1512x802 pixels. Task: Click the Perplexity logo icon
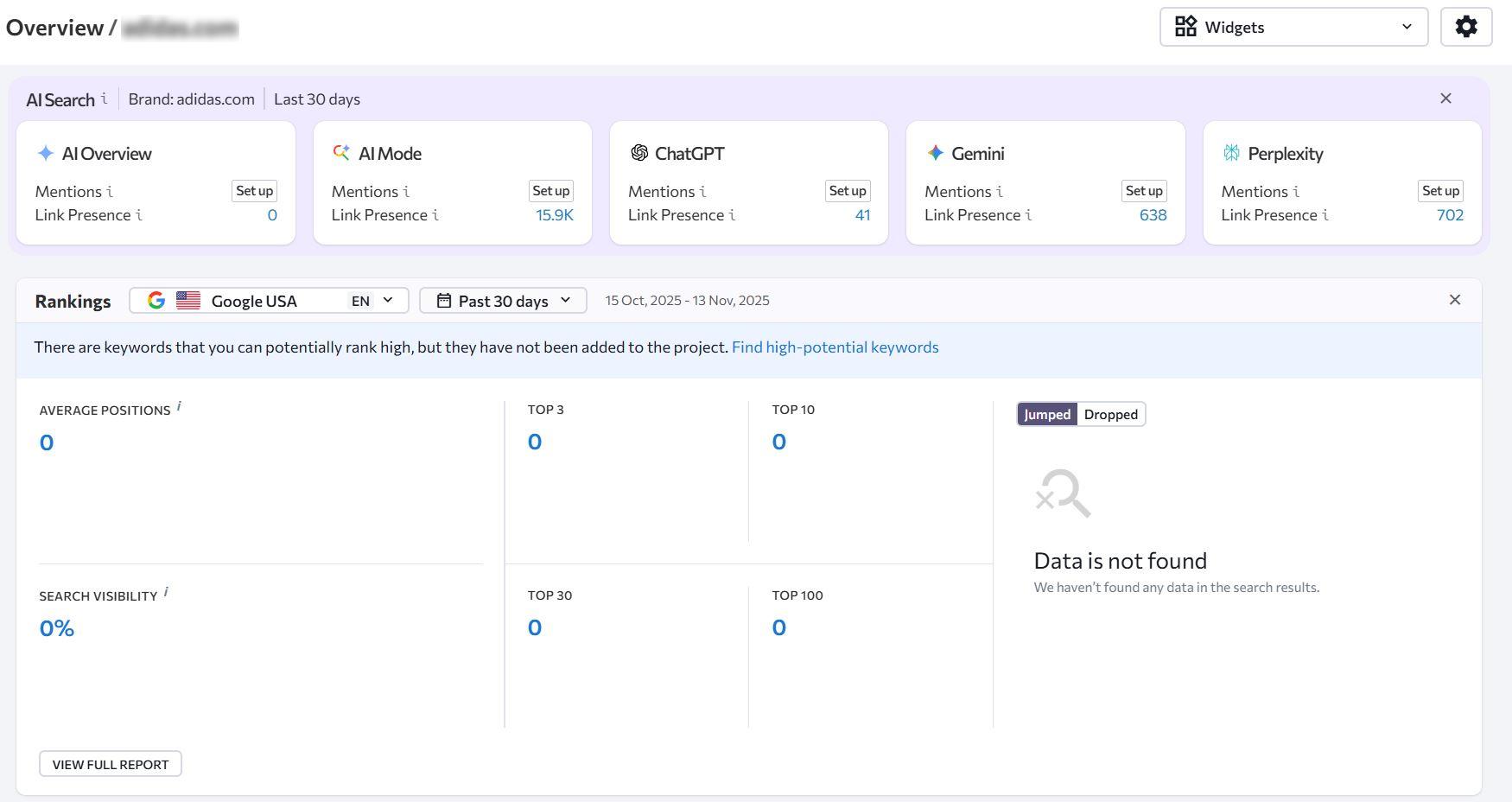pyautogui.click(x=1232, y=153)
